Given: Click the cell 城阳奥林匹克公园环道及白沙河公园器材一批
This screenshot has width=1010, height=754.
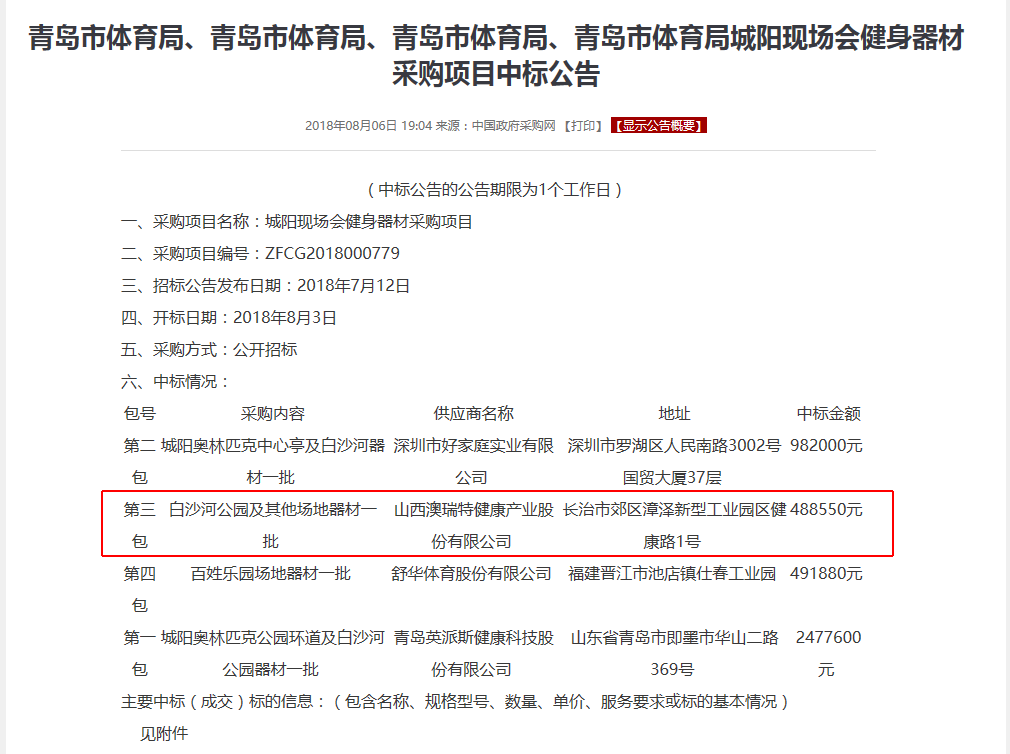Looking at the screenshot, I should (x=272, y=654).
